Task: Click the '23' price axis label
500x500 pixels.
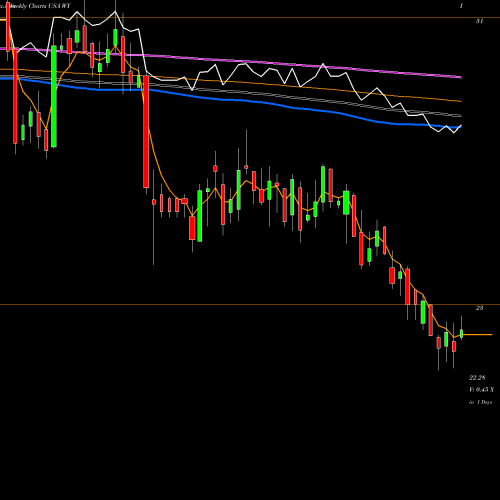Action: tap(479, 308)
